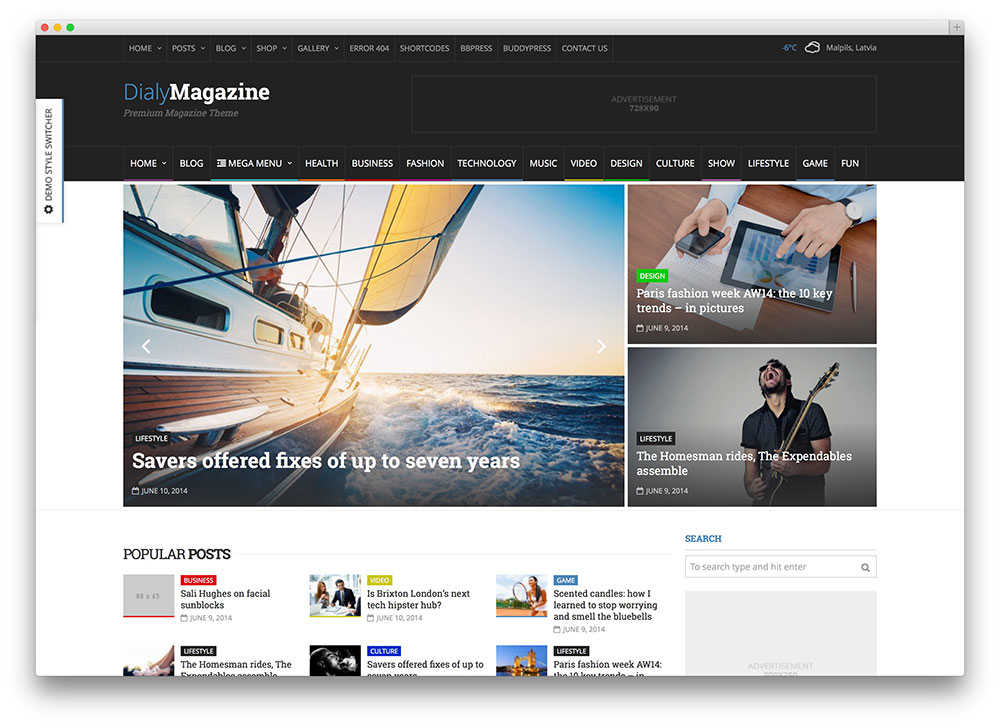Open 'Paris fashion week AW14' featured article
Image resolution: width=1000 pixels, height=727 pixels.
click(734, 300)
